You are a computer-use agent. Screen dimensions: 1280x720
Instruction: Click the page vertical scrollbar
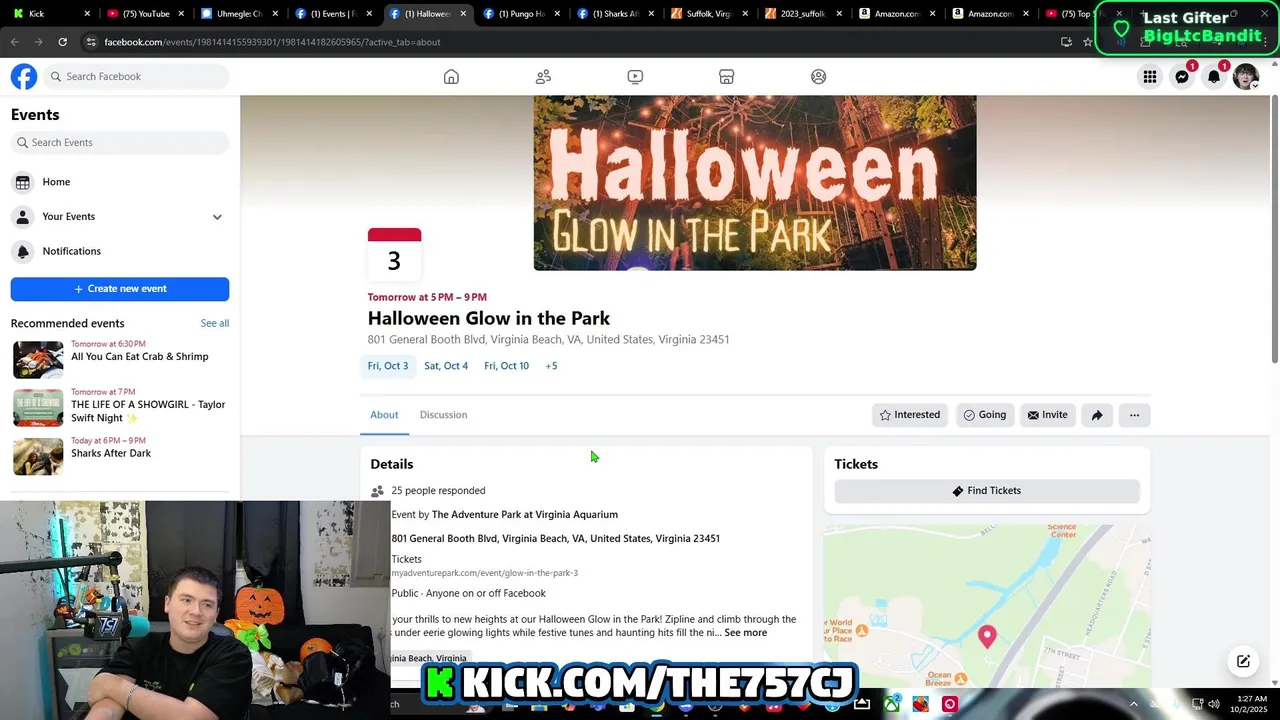pos(1274,230)
